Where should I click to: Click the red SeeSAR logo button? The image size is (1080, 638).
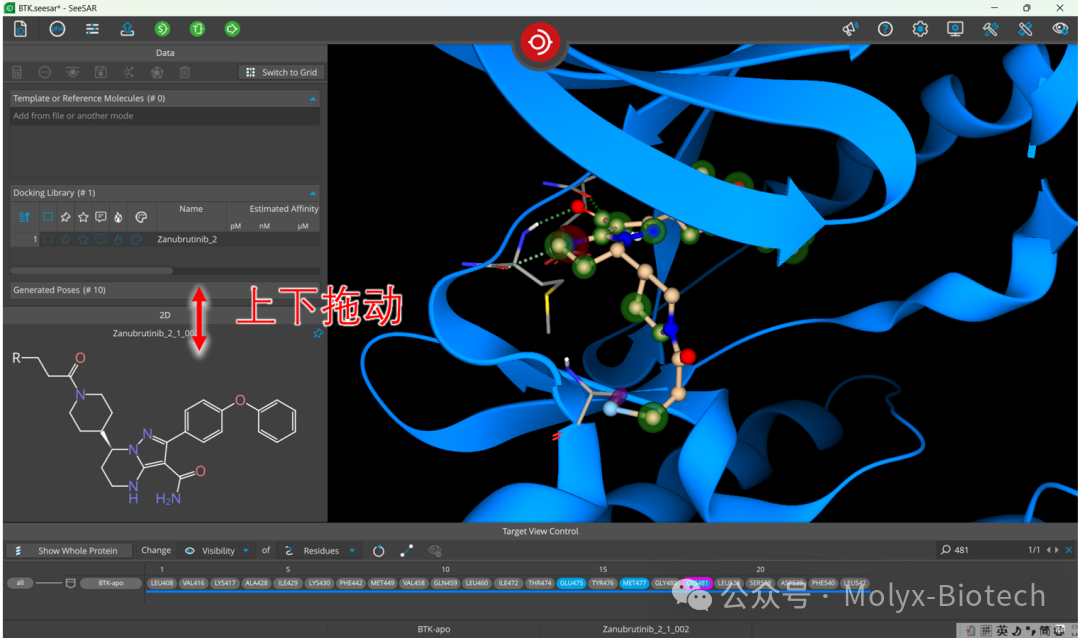pyautogui.click(x=539, y=42)
